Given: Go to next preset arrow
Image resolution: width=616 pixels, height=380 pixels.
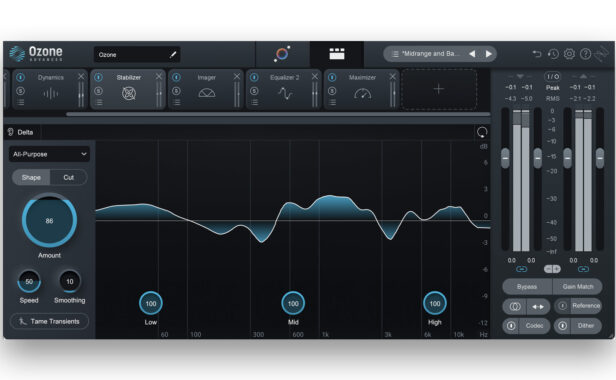Looking at the screenshot, I should (488, 54).
